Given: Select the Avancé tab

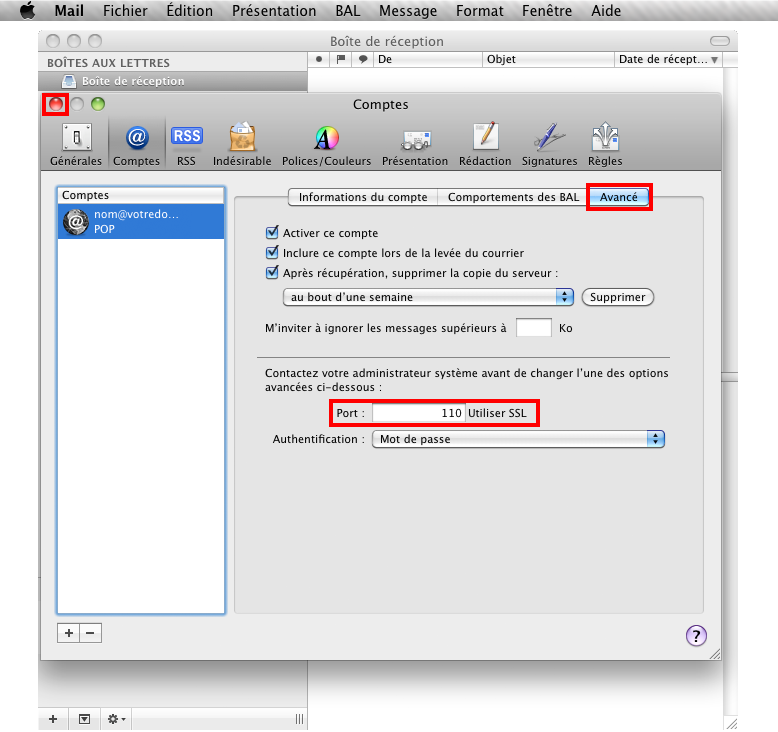Looking at the screenshot, I should 619,197.
